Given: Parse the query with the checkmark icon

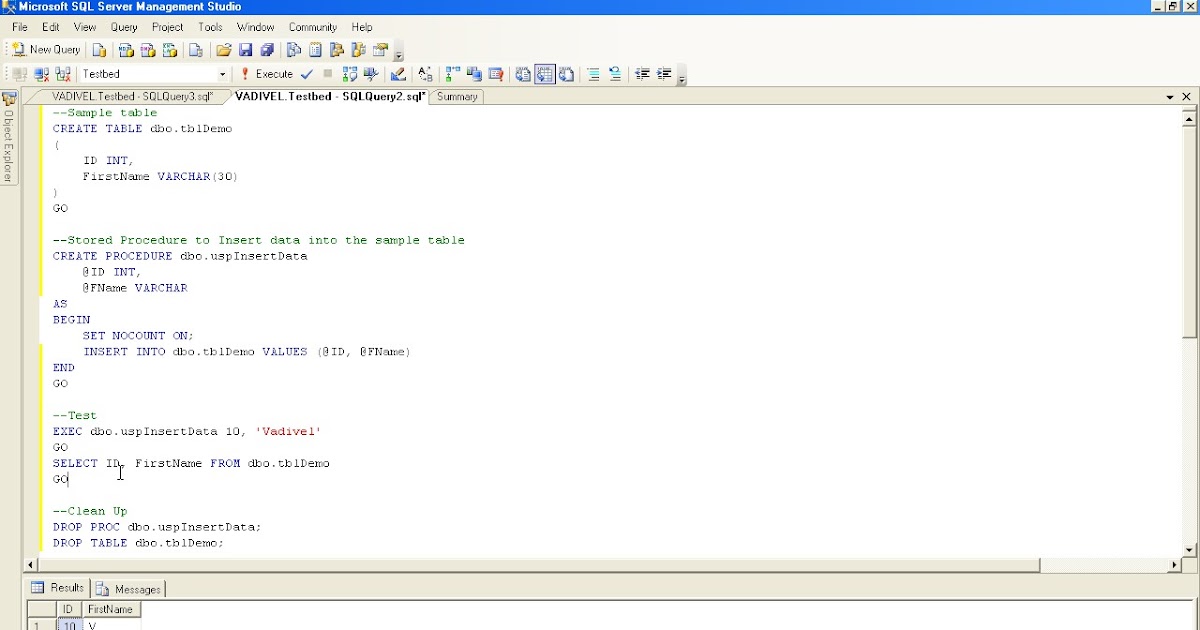Looking at the screenshot, I should 305,73.
